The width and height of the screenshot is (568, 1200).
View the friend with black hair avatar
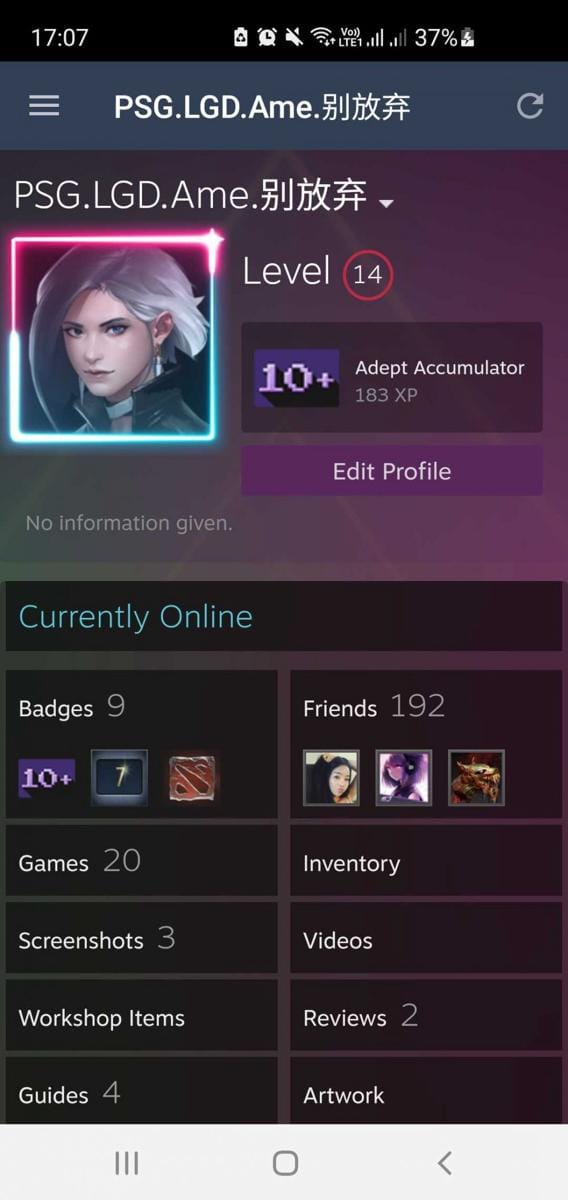[331, 778]
